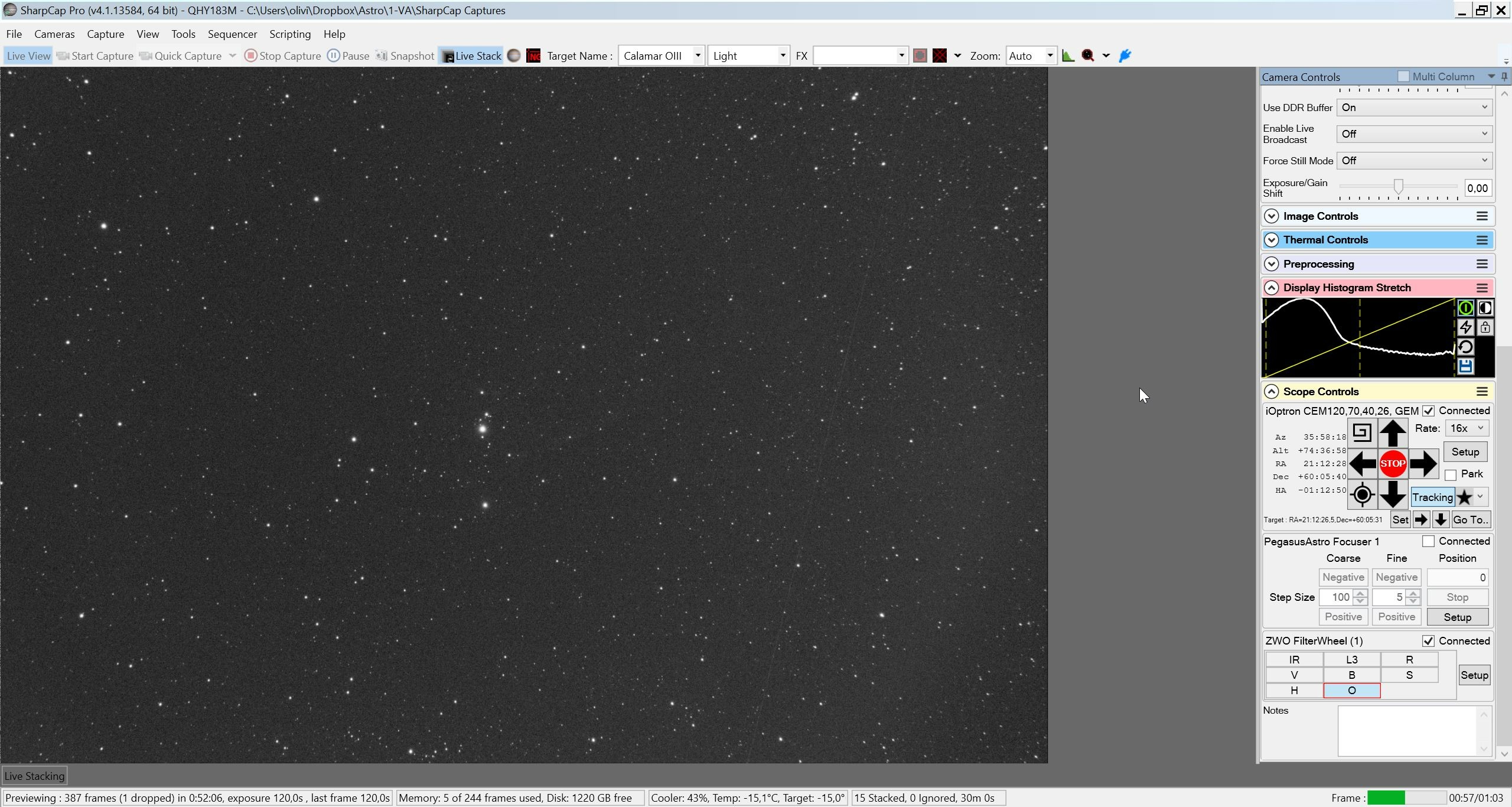This screenshot has width=1512, height=807.
Task: Open the green histogram icon in the toolbar
Action: (x=1068, y=56)
